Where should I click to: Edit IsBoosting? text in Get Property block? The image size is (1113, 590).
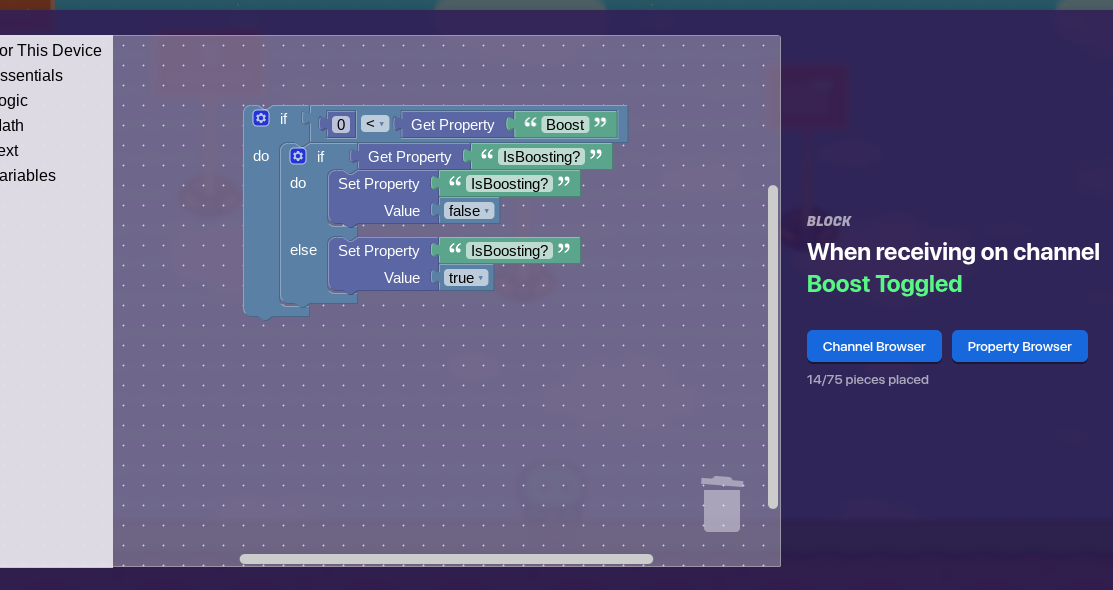tap(540, 157)
